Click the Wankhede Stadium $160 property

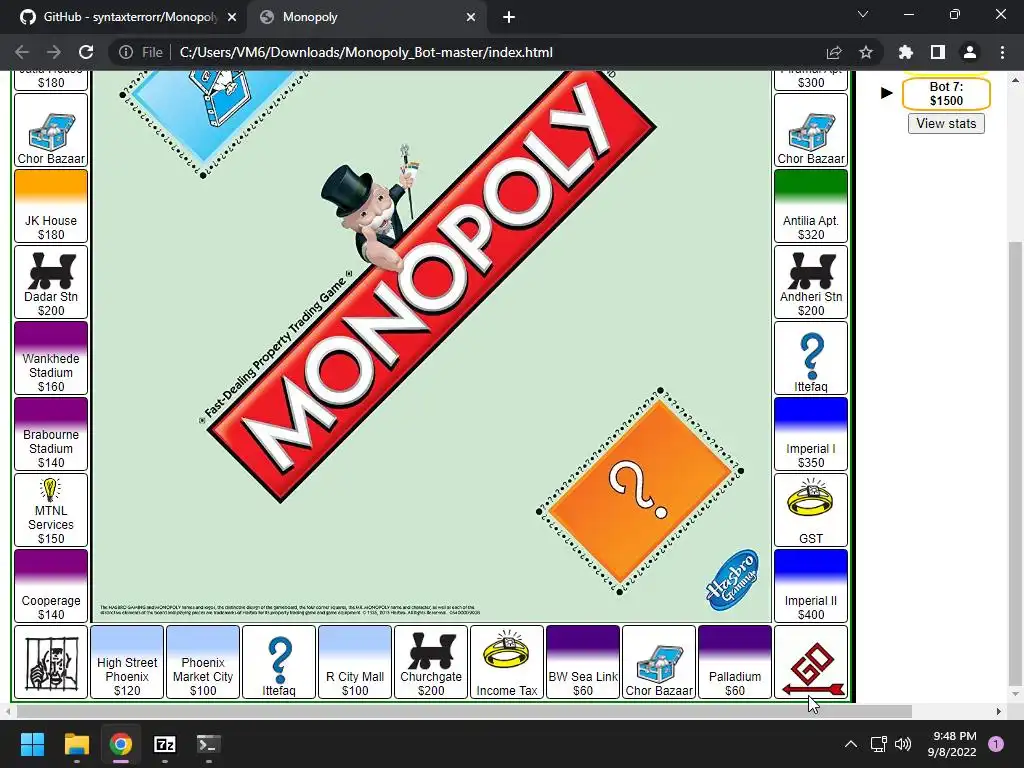[x=51, y=357]
